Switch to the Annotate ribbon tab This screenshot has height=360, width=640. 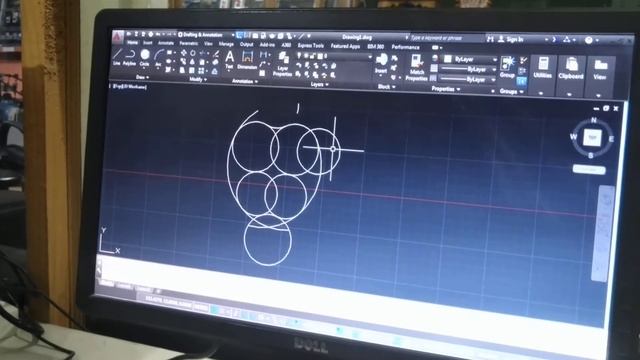165,43
